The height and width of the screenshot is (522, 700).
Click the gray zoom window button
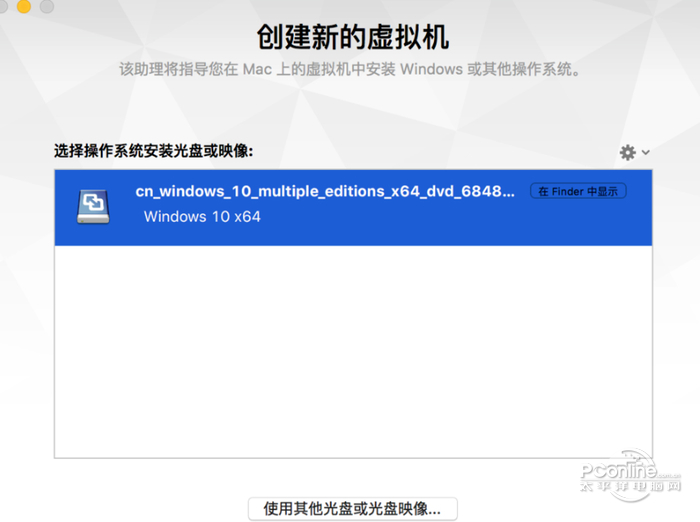pyautogui.click(x=47, y=6)
